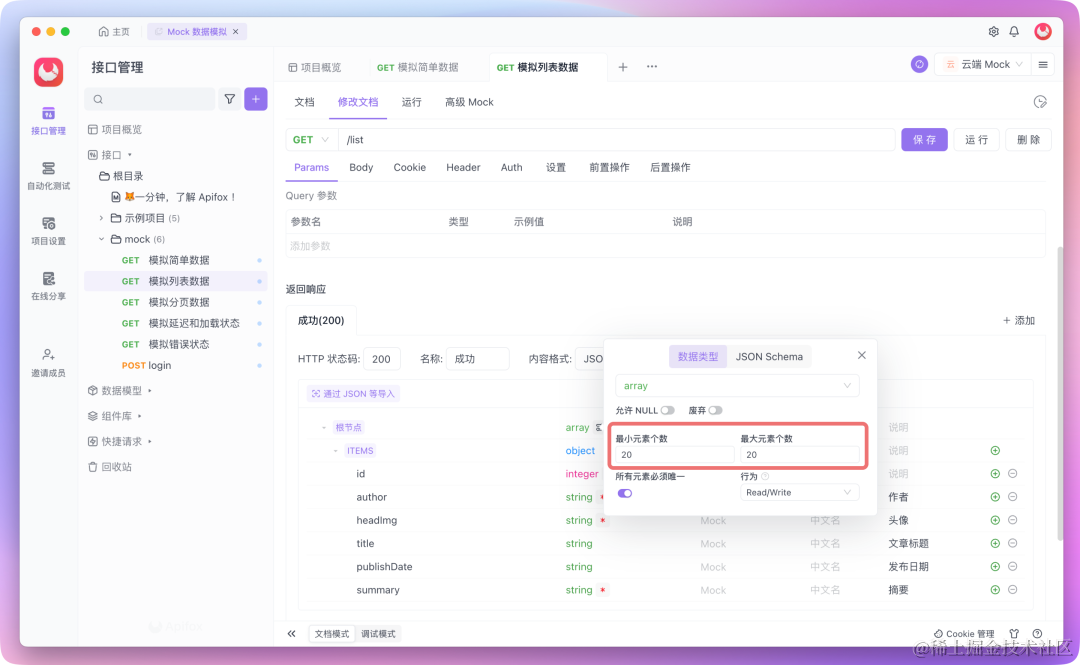Collapse the sidebar with the double arrow

pos(291,633)
